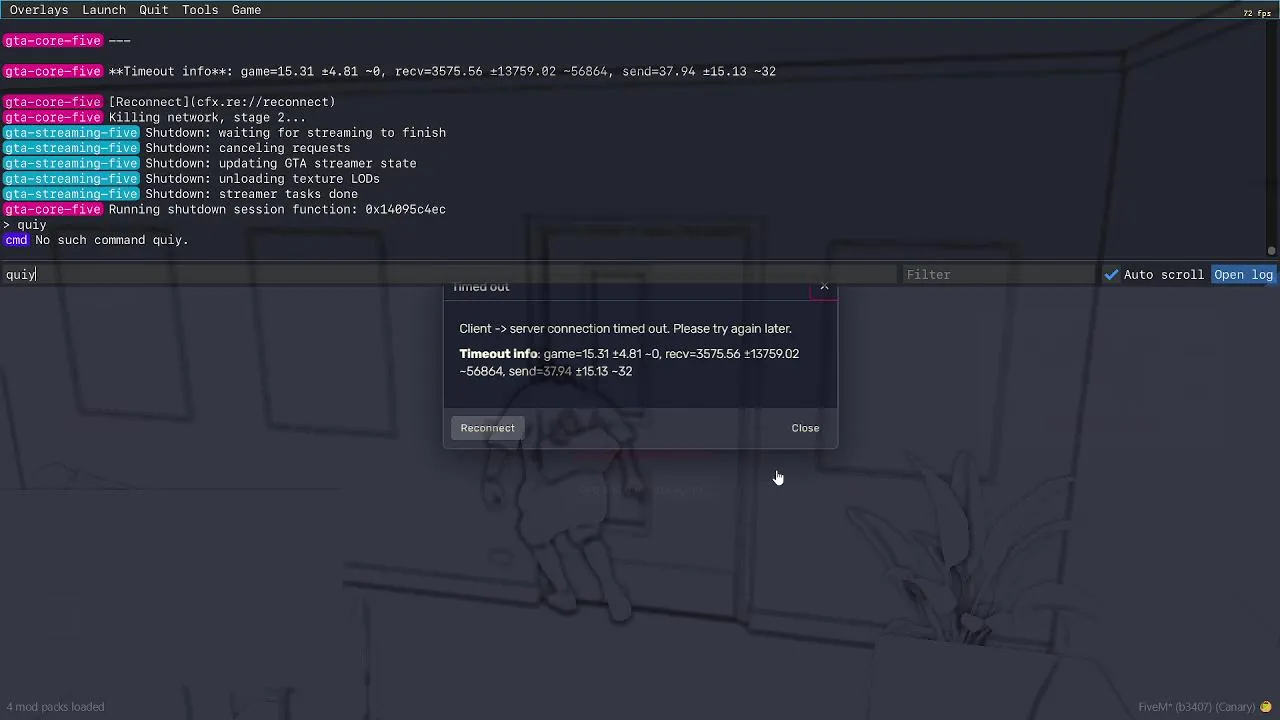Open the Game menu

(246, 10)
